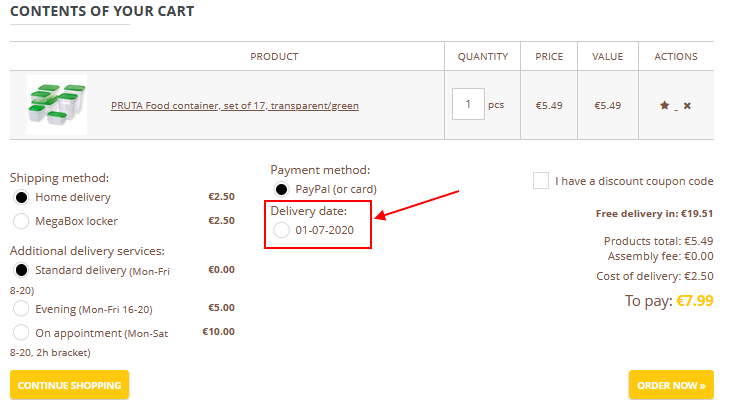Image resolution: width=730 pixels, height=419 pixels.
Task: Open the PRUTA Food container product link
Action: 234,105
